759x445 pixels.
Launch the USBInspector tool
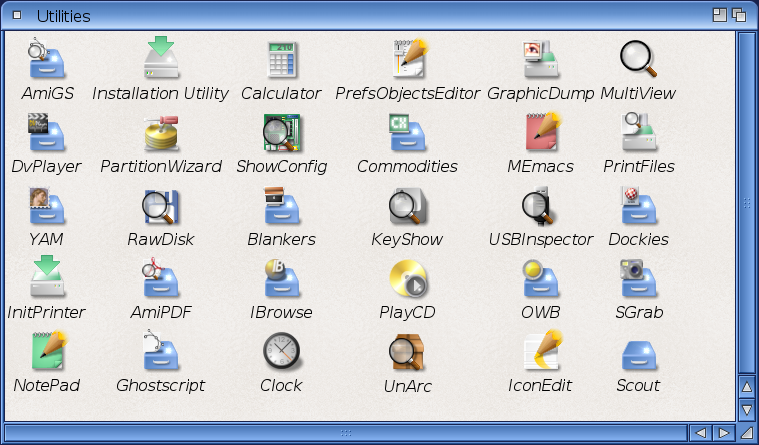click(x=540, y=208)
